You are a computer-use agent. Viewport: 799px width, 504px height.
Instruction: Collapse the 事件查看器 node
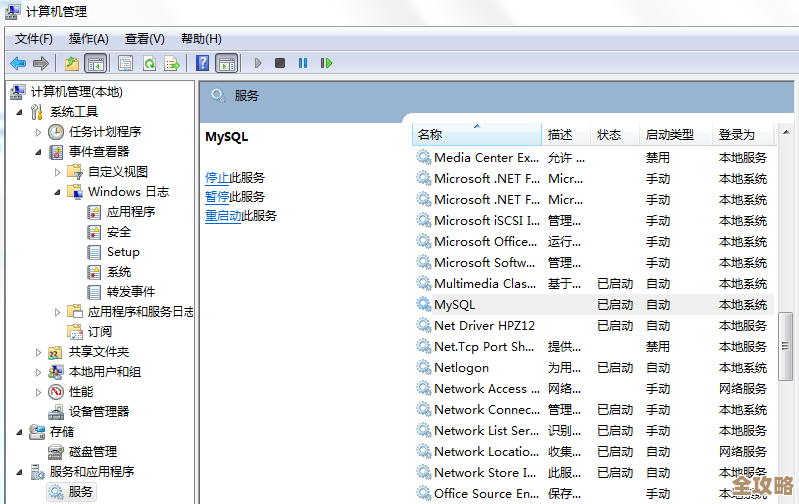[x=38, y=152]
